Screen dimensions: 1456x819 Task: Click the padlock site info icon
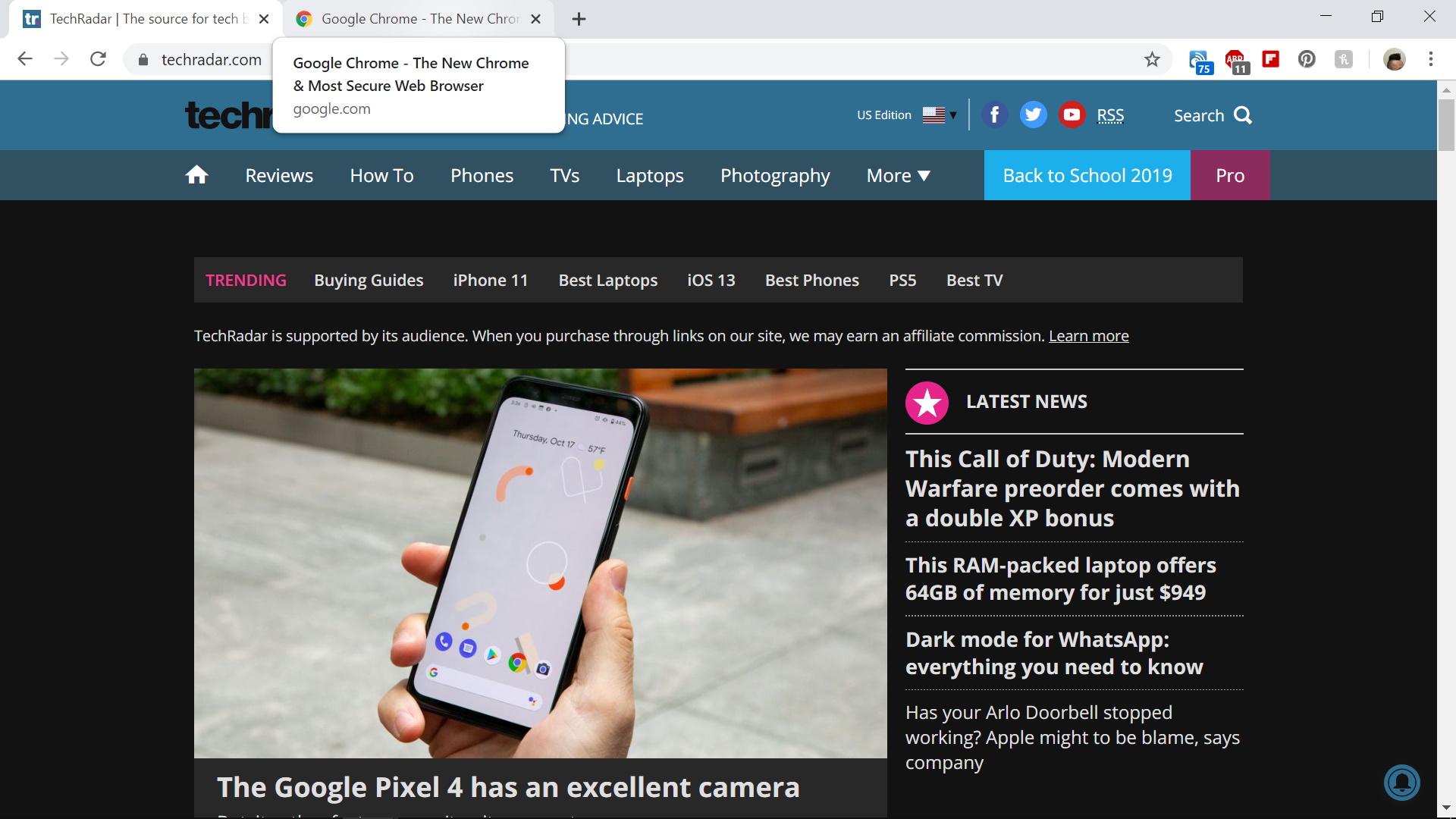(x=143, y=60)
